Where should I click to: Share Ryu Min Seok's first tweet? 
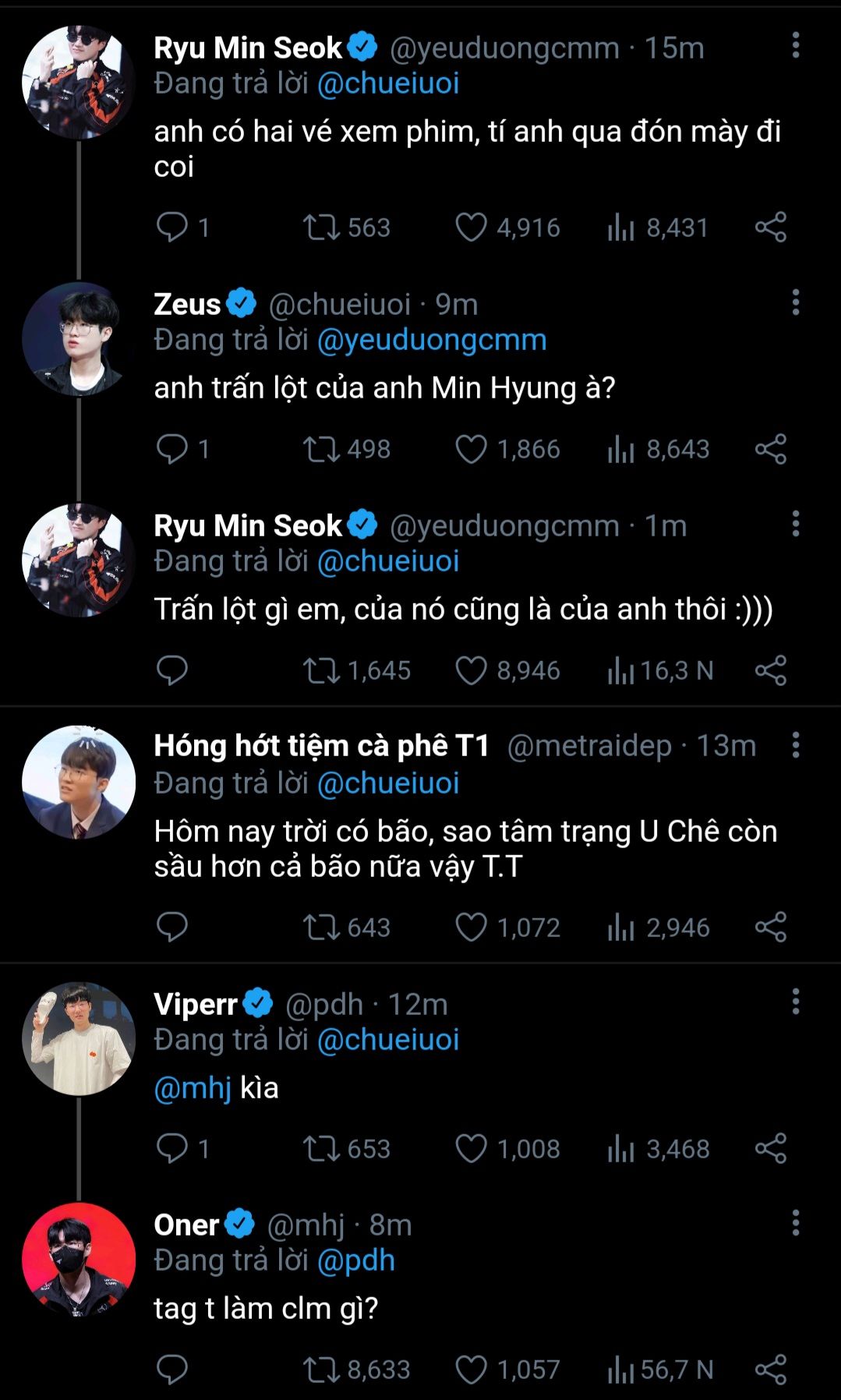point(771,228)
